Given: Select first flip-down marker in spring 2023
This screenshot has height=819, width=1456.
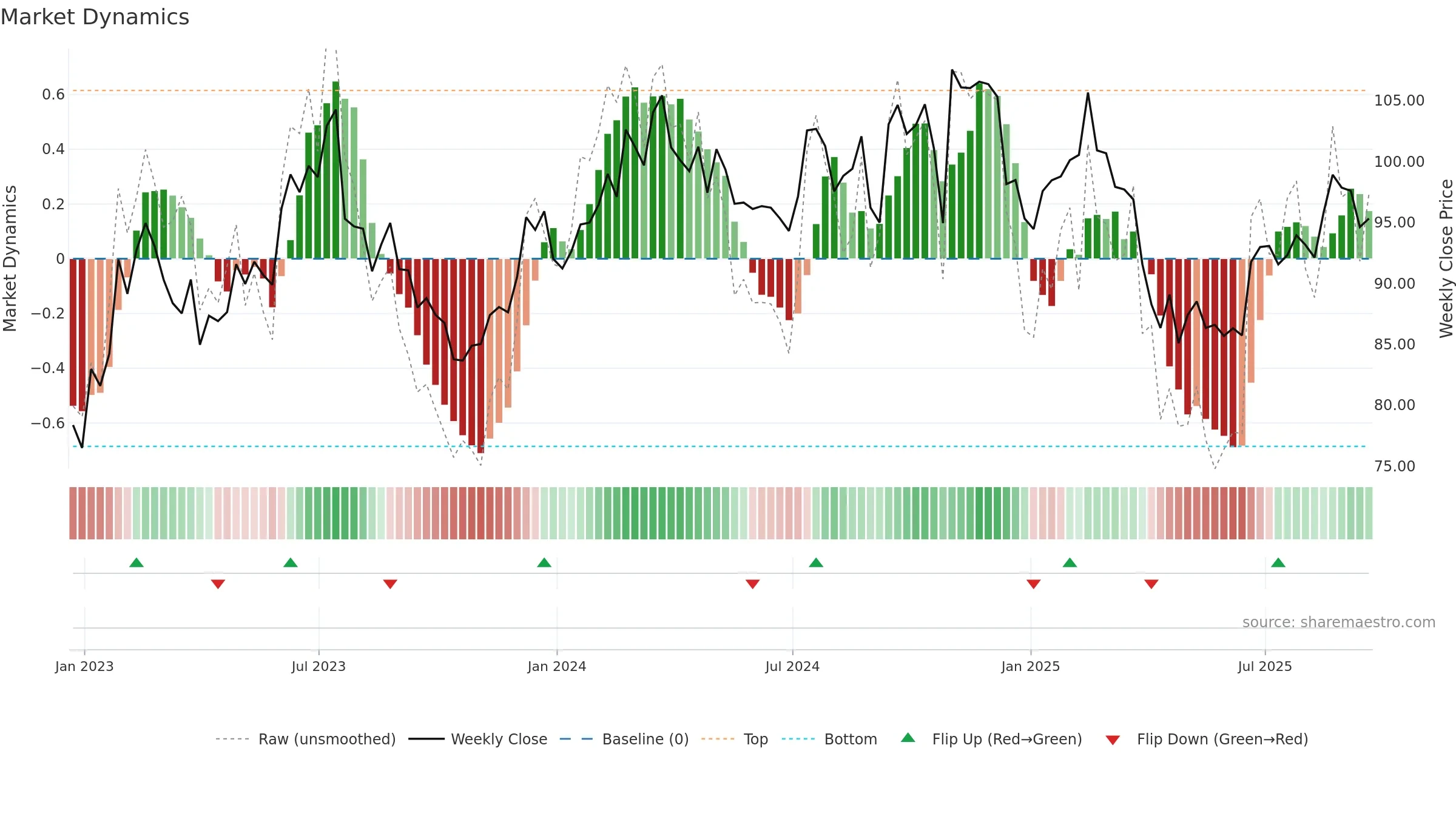Looking at the screenshot, I should tap(218, 584).
